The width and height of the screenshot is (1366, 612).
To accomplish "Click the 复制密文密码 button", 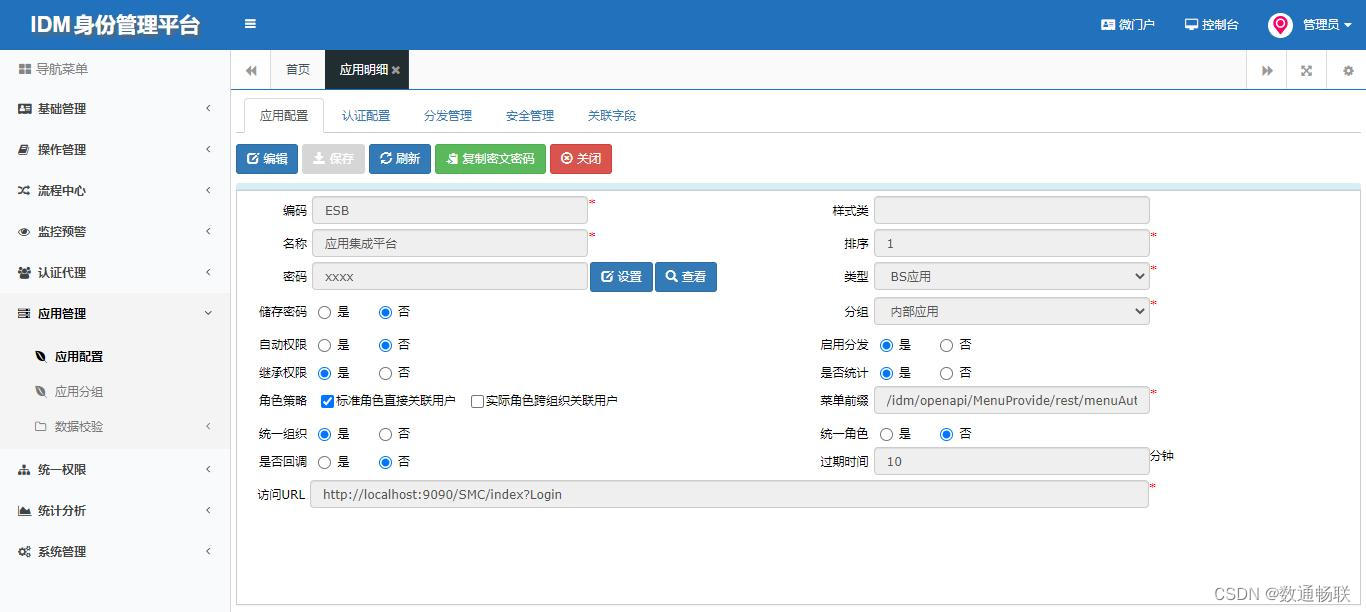I will (490, 159).
